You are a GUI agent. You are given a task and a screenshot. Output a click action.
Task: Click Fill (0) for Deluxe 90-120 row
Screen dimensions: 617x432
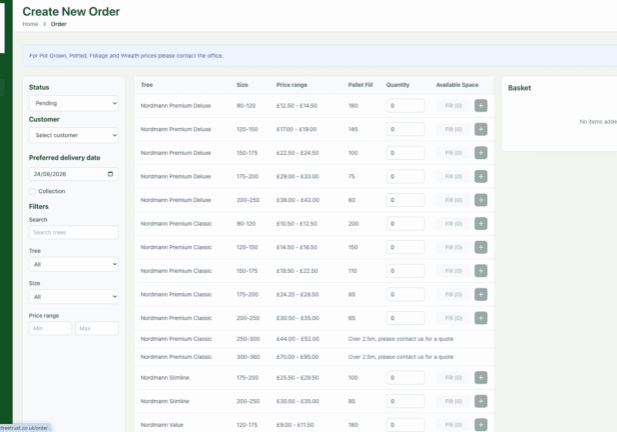click(453, 105)
